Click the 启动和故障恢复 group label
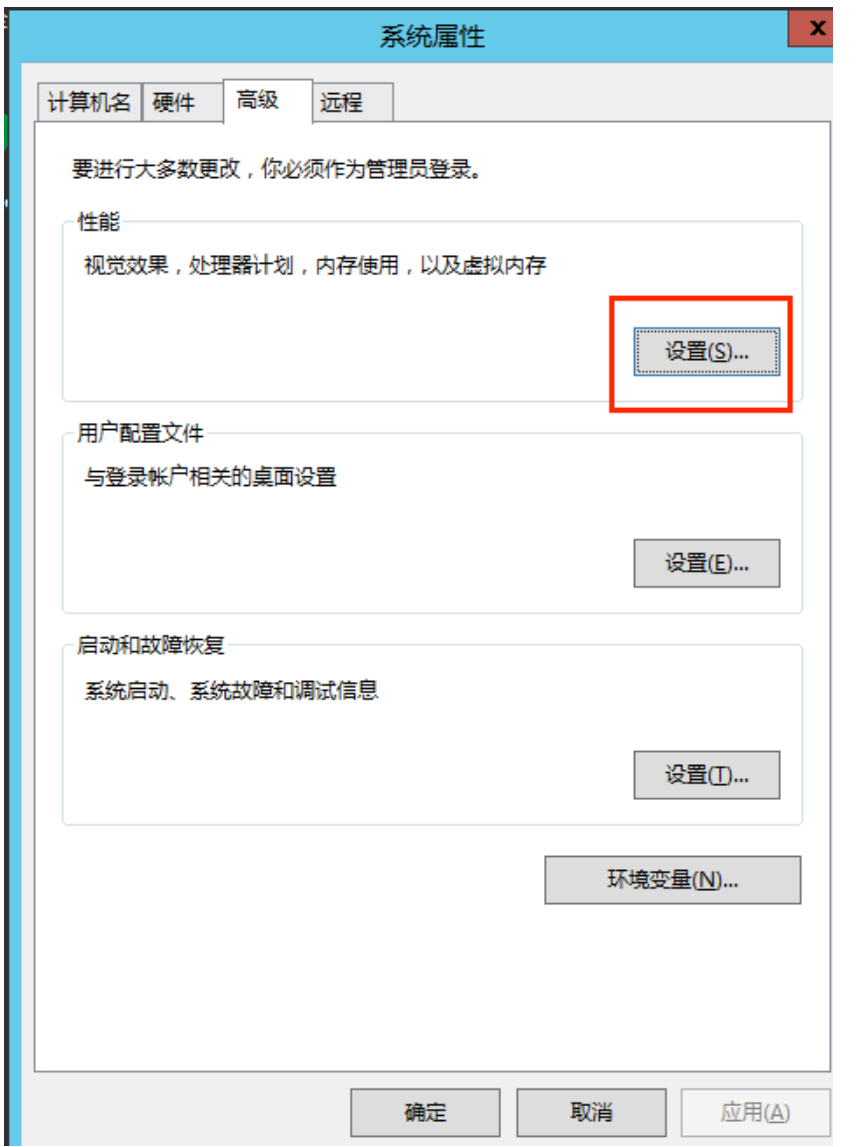 [x=151, y=645]
